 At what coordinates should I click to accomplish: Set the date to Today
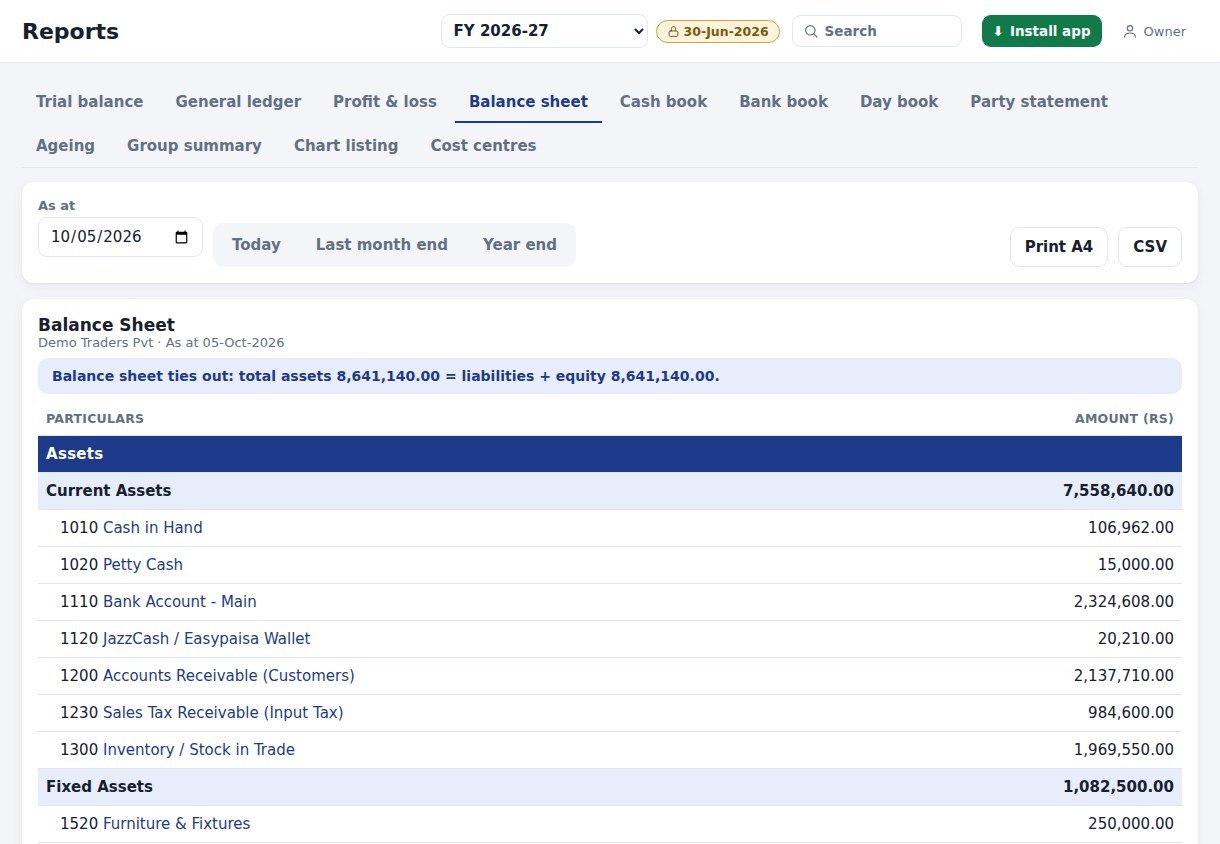[256, 244]
